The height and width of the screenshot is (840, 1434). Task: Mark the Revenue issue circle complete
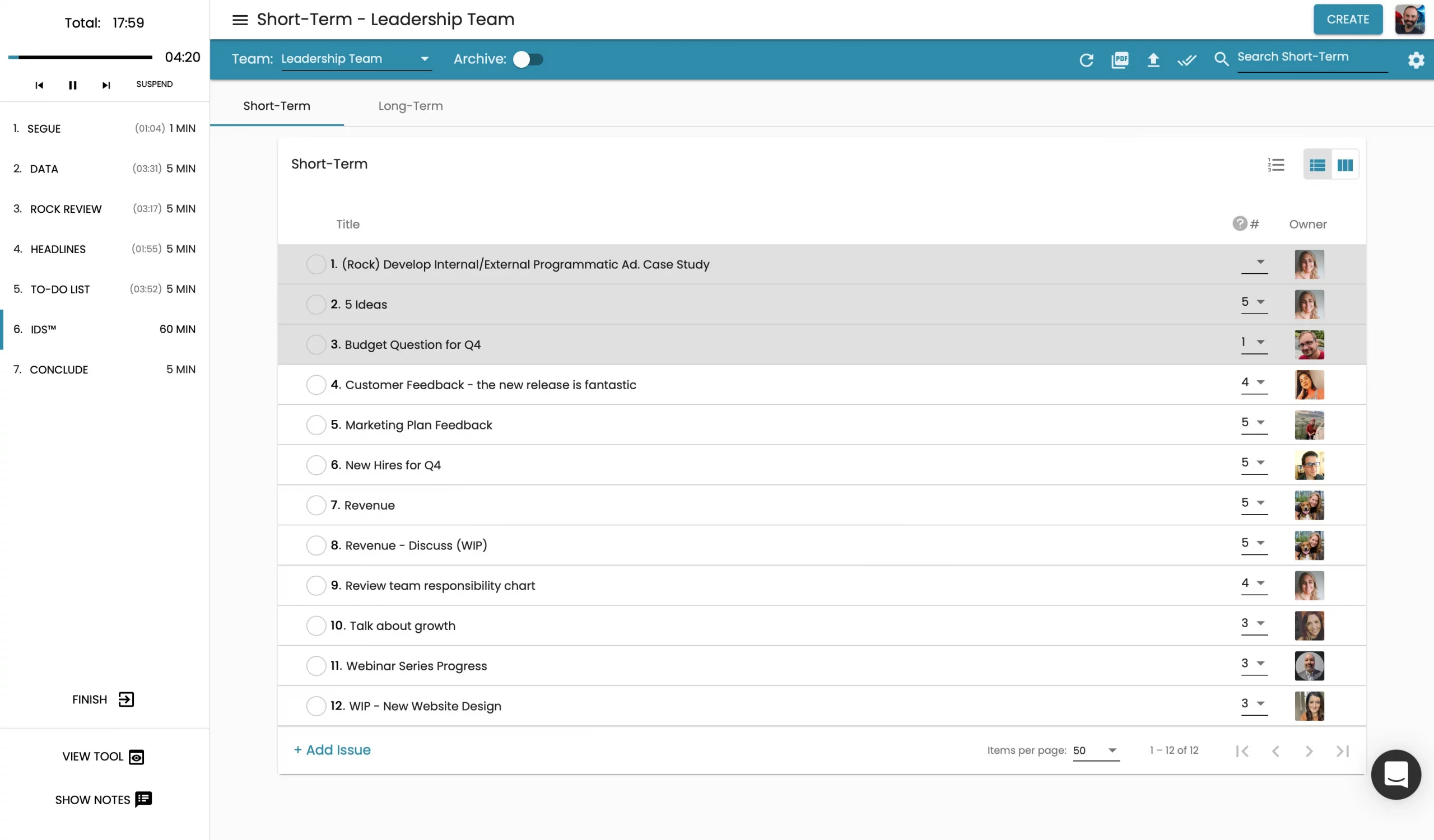pos(316,505)
